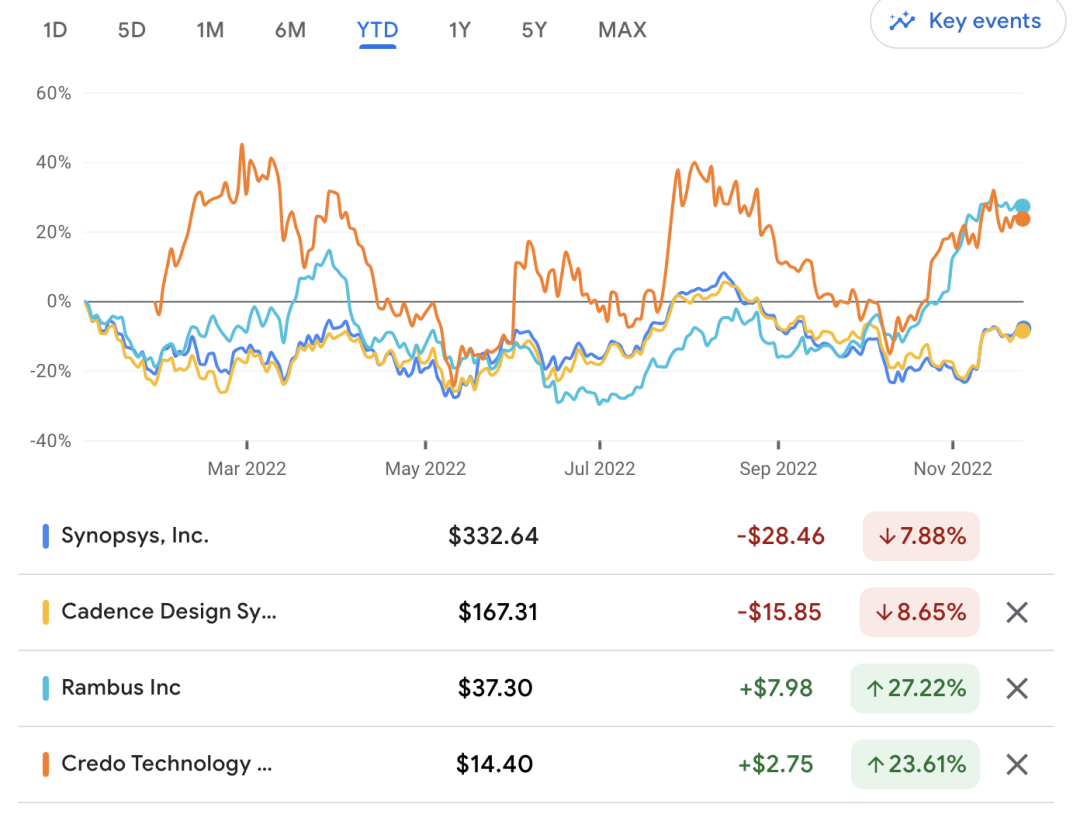Click the Synopsys price $332.64
The height and width of the screenshot is (818, 1080).
tap(493, 536)
